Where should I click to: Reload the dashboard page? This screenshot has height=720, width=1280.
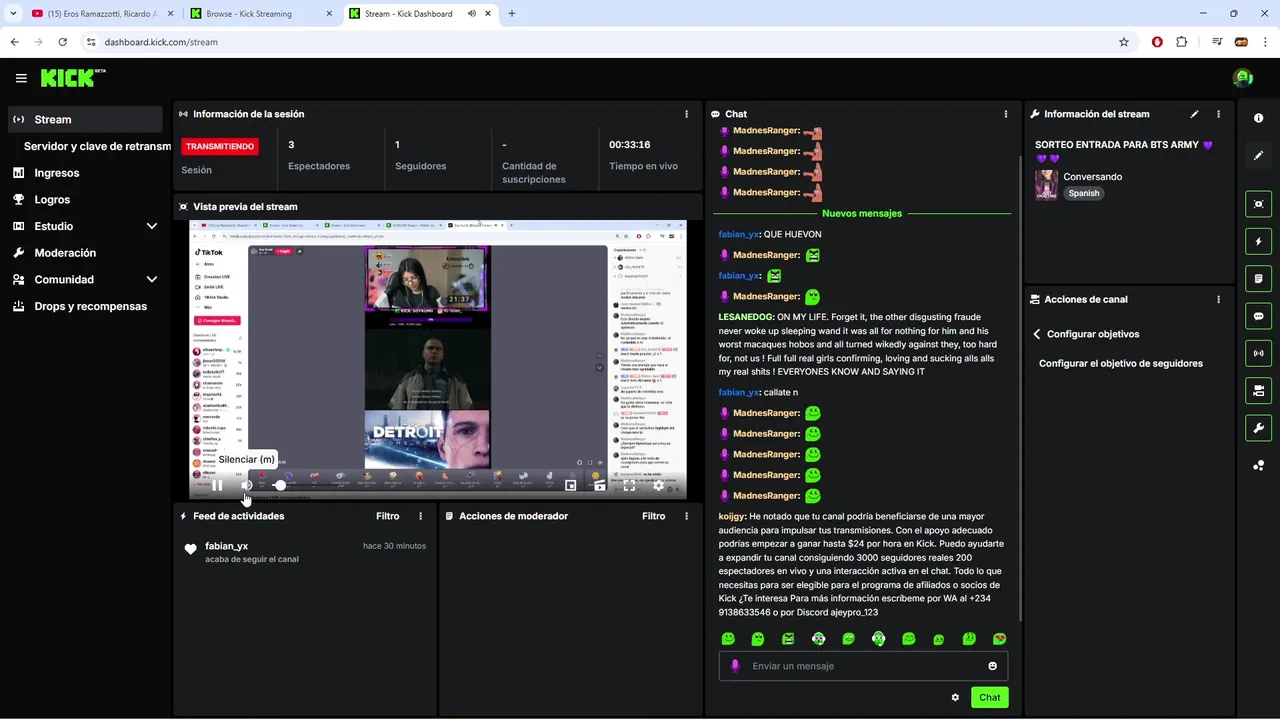pos(62,42)
